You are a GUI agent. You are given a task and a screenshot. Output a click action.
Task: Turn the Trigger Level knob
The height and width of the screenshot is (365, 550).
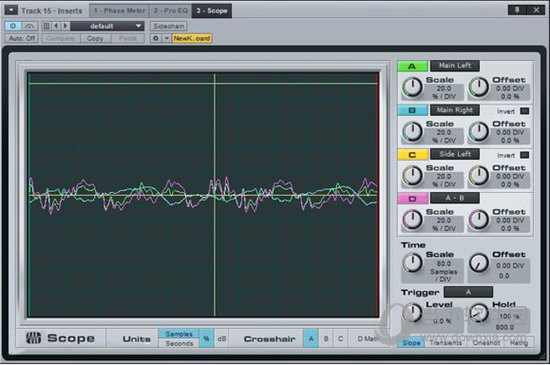point(412,313)
